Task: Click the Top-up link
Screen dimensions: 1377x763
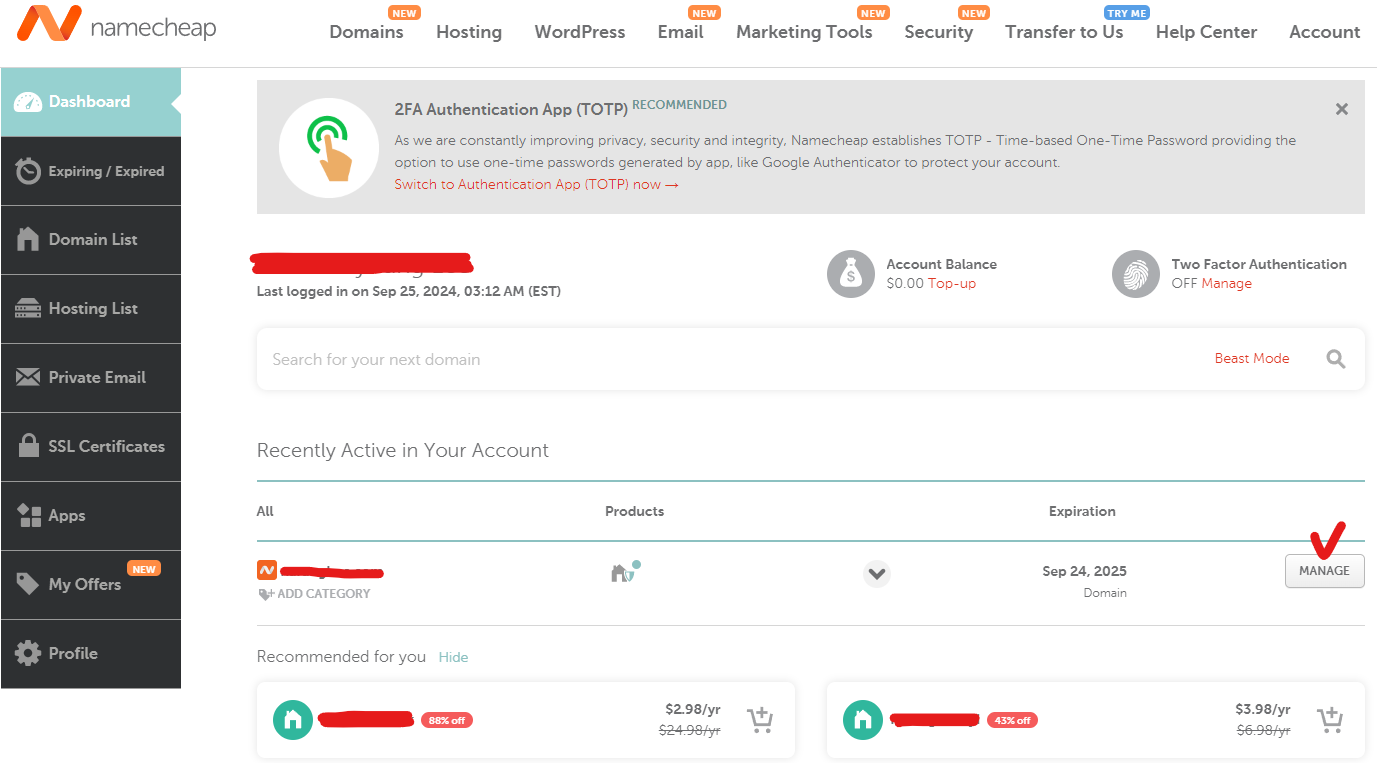Action: pos(952,284)
